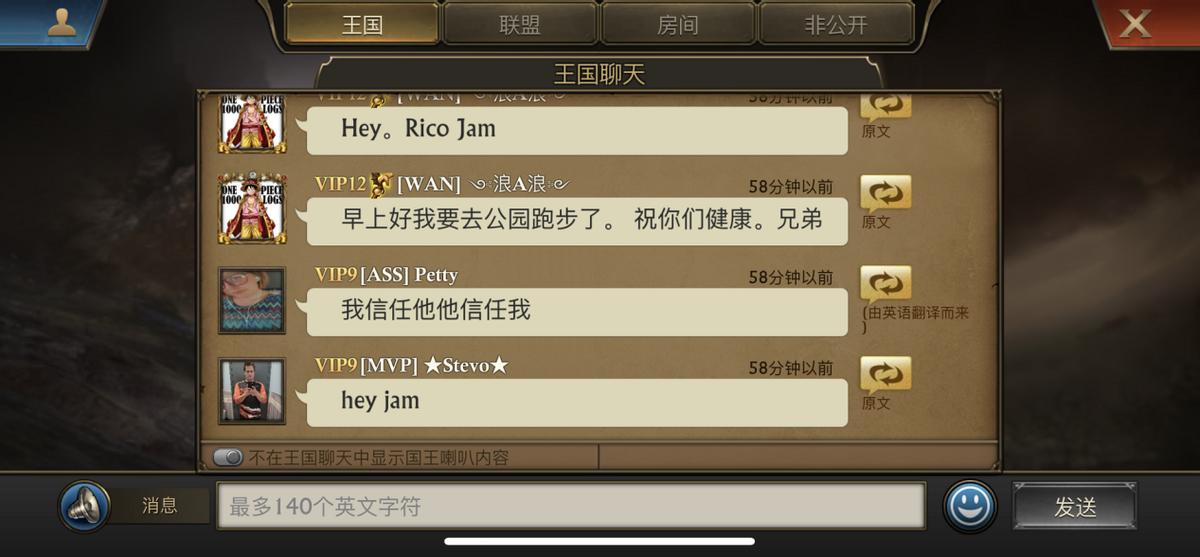Focus the 最多140个英文字符 message field

(x=571, y=506)
